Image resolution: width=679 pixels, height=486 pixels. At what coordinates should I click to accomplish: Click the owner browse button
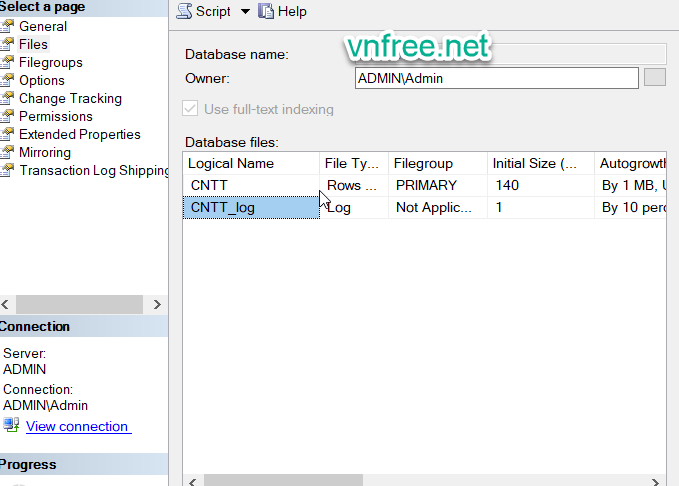[654, 78]
